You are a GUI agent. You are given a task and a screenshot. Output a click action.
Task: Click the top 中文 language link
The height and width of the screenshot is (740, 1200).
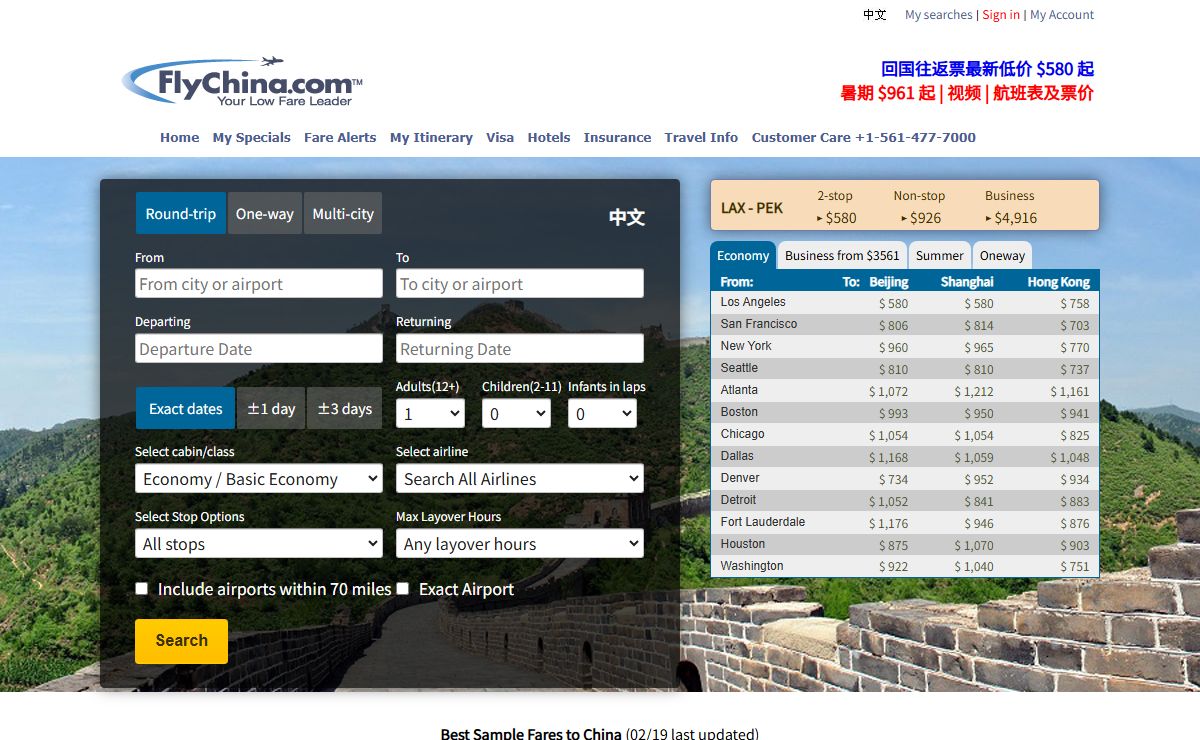[875, 15]
